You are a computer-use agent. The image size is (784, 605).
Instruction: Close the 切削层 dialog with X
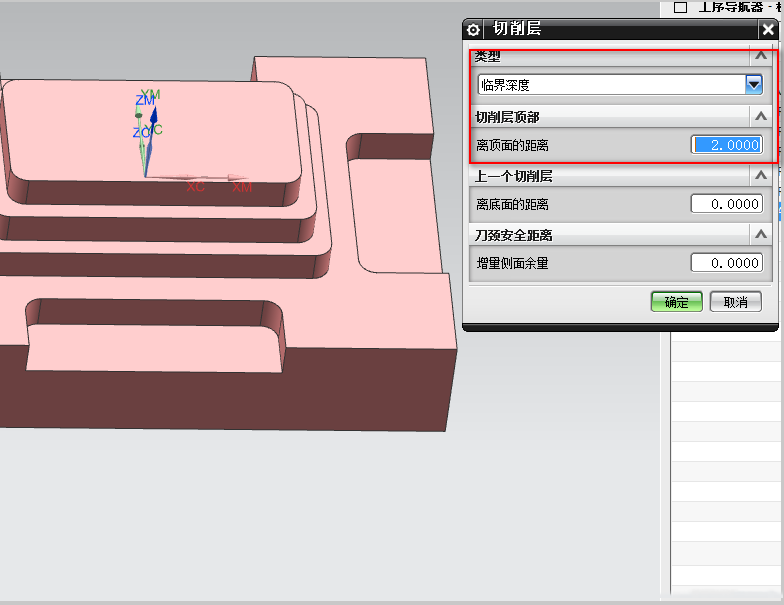pyautogui.click(x=767, y=29)
